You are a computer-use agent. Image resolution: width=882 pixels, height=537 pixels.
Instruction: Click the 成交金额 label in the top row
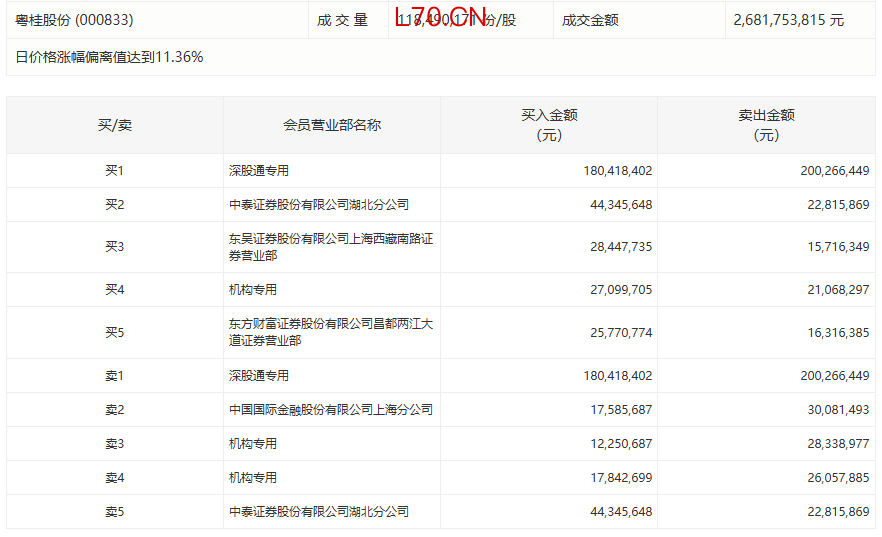[x=590, y=20]
